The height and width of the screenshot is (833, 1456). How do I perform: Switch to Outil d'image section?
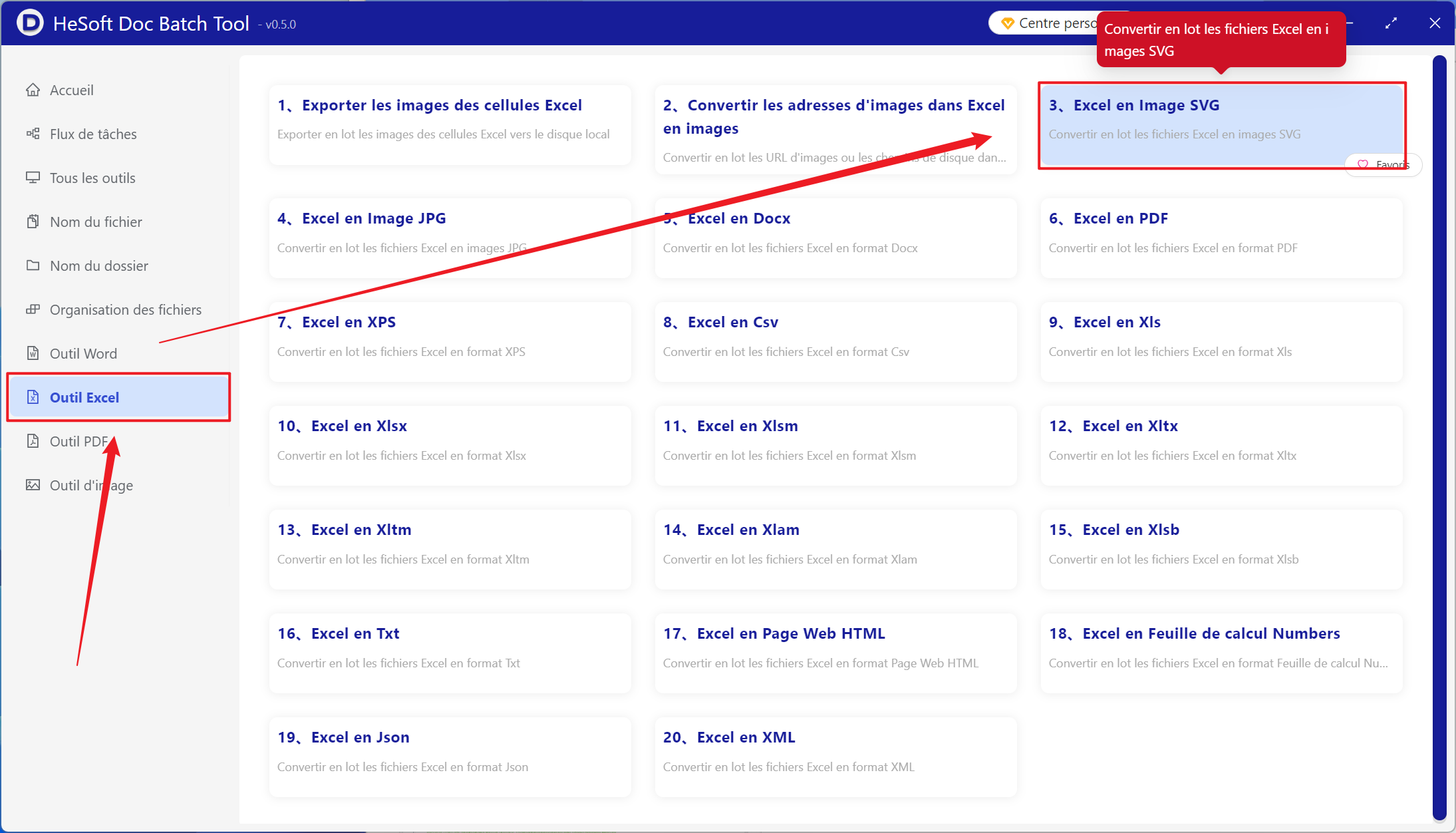point(118,485)
